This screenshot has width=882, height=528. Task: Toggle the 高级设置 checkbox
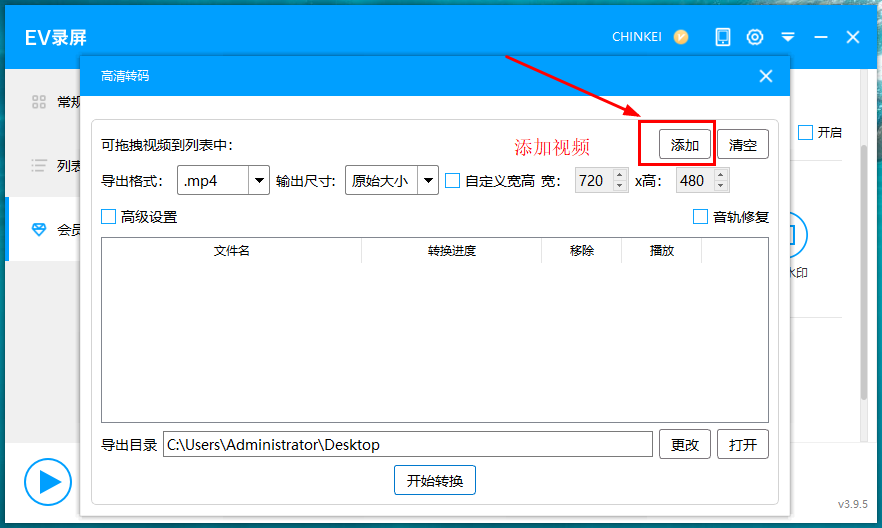point(109,217)
